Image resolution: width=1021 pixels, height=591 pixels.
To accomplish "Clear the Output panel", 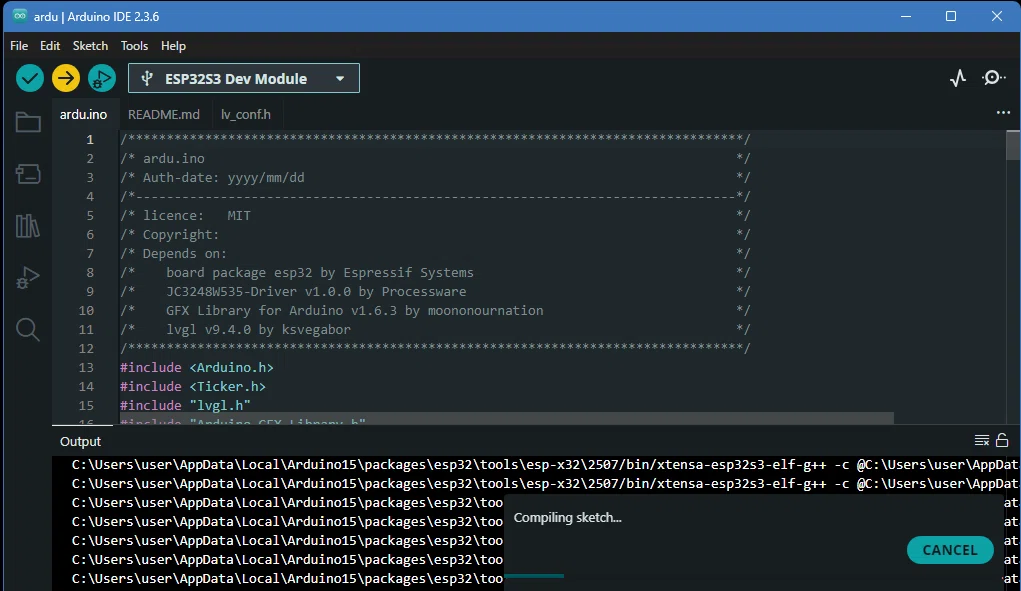I will [982, 441].
